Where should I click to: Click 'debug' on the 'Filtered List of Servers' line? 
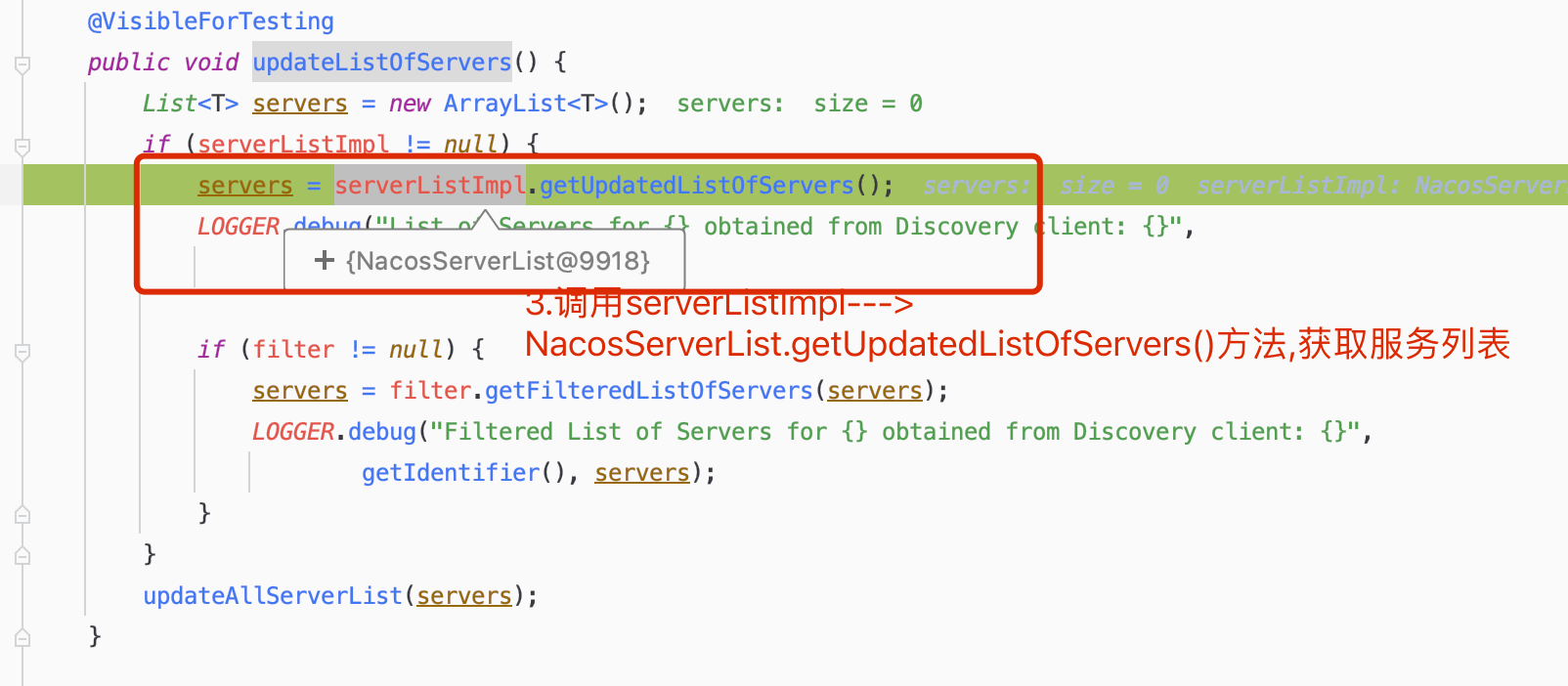coord(382,432)
